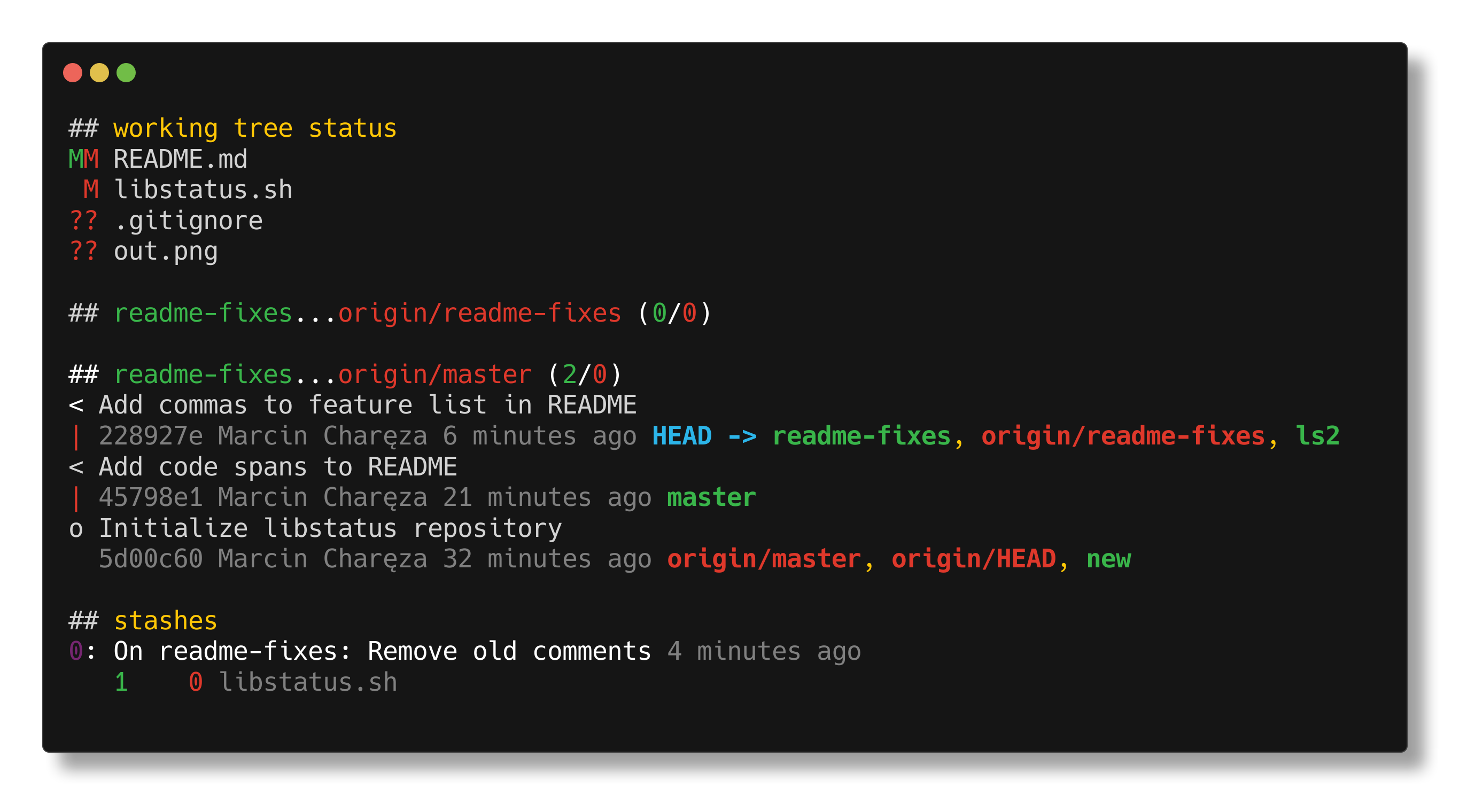Image resolution: width=1467 pixels, height=812 pixels.
Task: Click the 'working tree status' heading
Action: [254, 129]
